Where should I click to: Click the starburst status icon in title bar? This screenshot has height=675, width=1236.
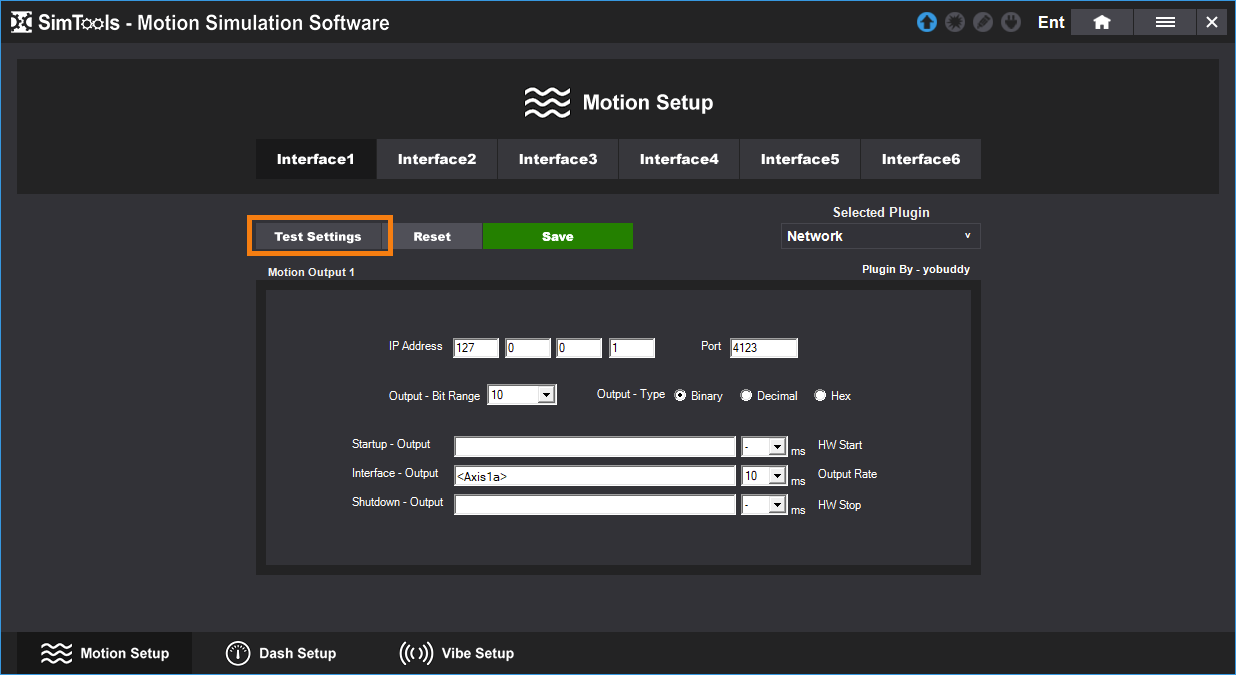point(955,22)
